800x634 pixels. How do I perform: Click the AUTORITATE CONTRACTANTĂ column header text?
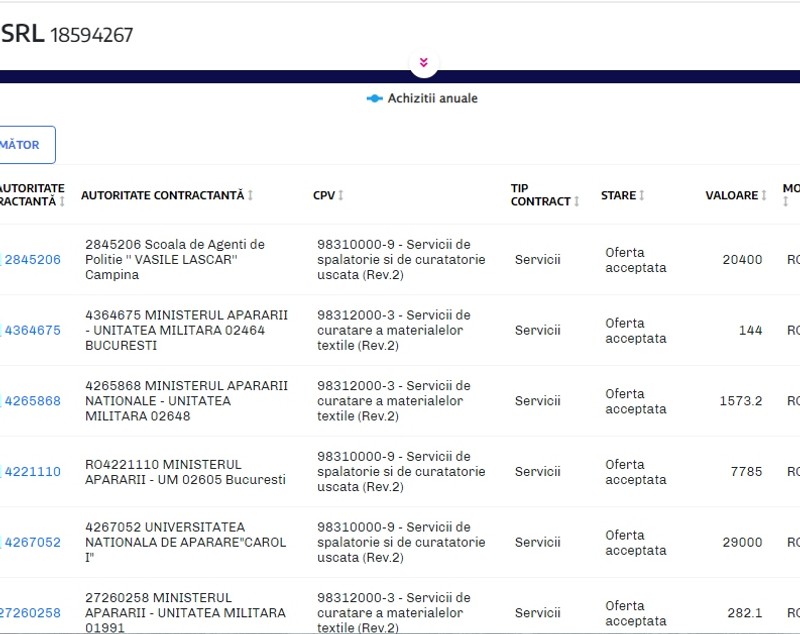[163, 195]
